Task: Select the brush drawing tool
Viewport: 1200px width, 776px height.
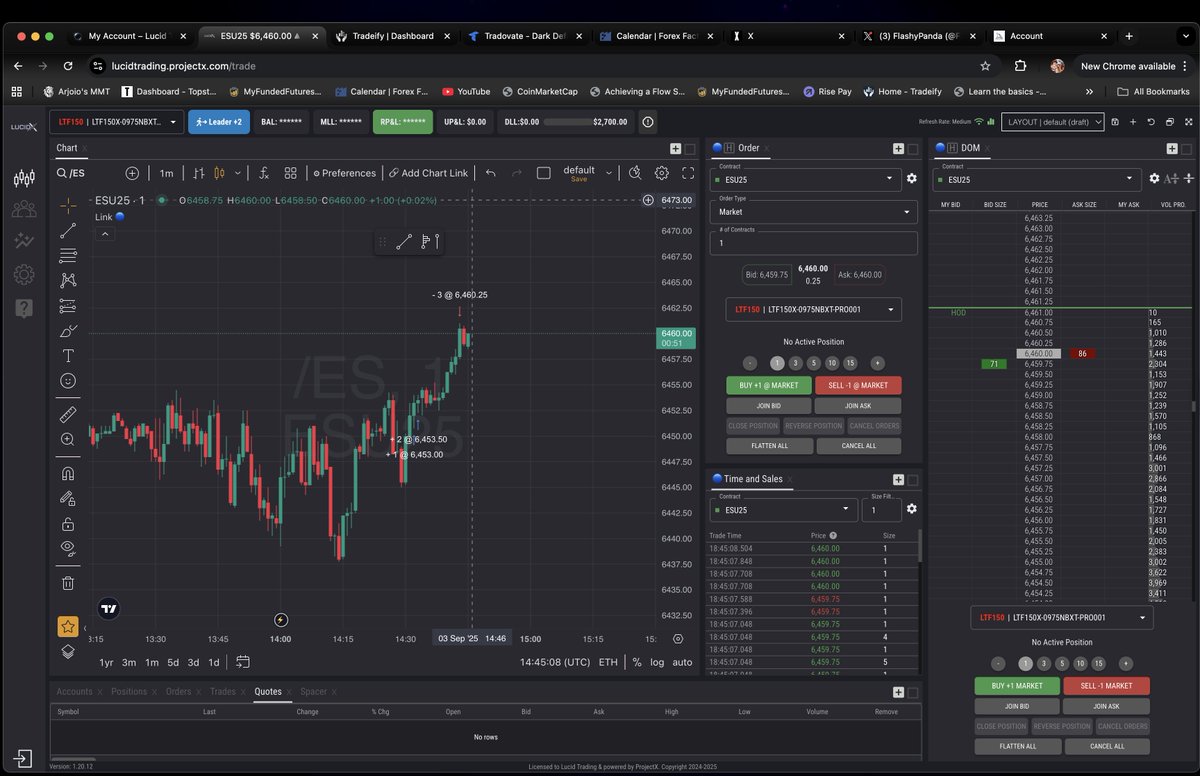Action: [68, 330]
